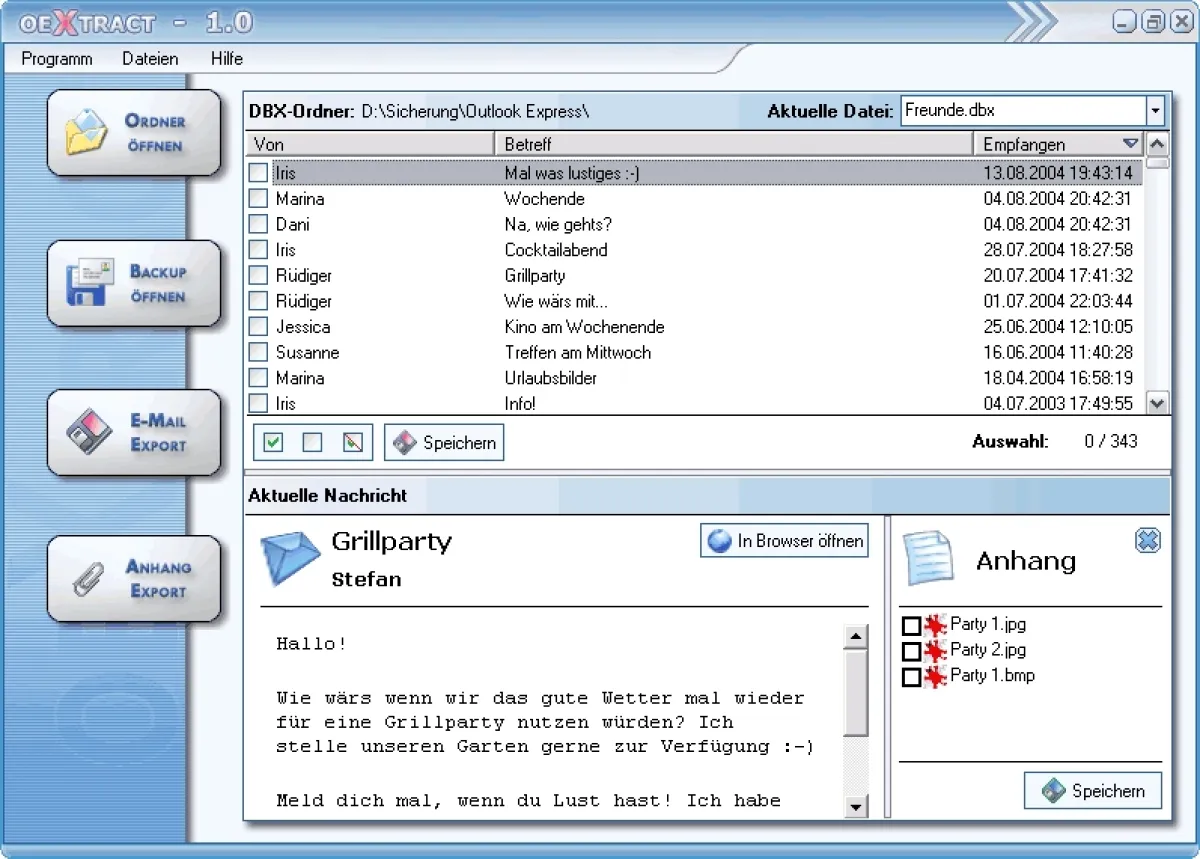
Task: Click the Von column header
Action: (x=370, y=144)
